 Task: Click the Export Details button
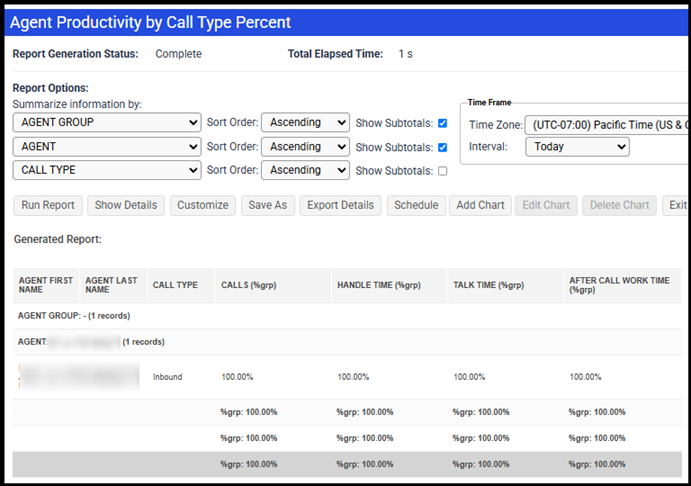(340, 205)
